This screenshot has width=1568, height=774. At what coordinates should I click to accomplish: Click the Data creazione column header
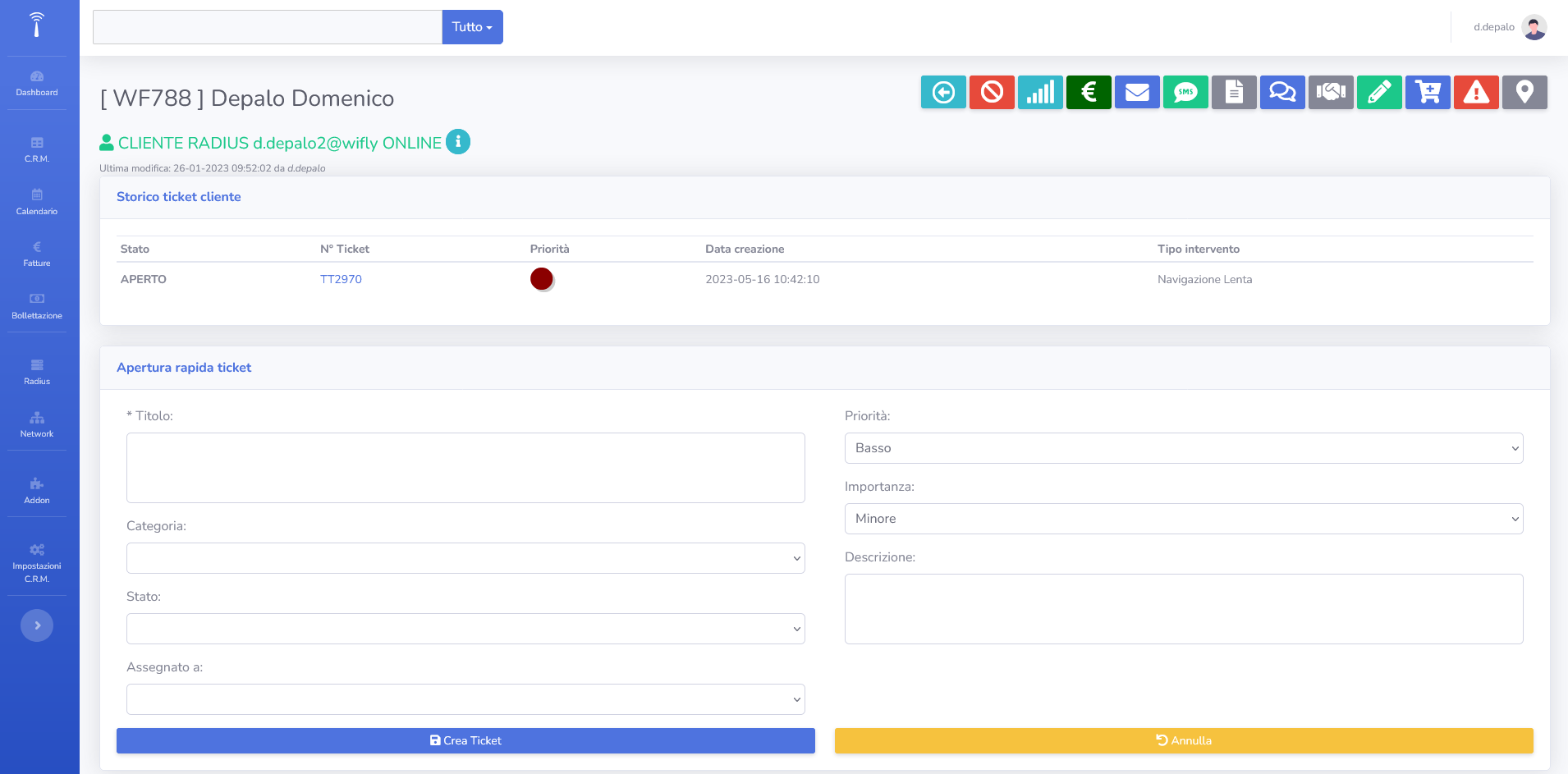click(745, 249)
